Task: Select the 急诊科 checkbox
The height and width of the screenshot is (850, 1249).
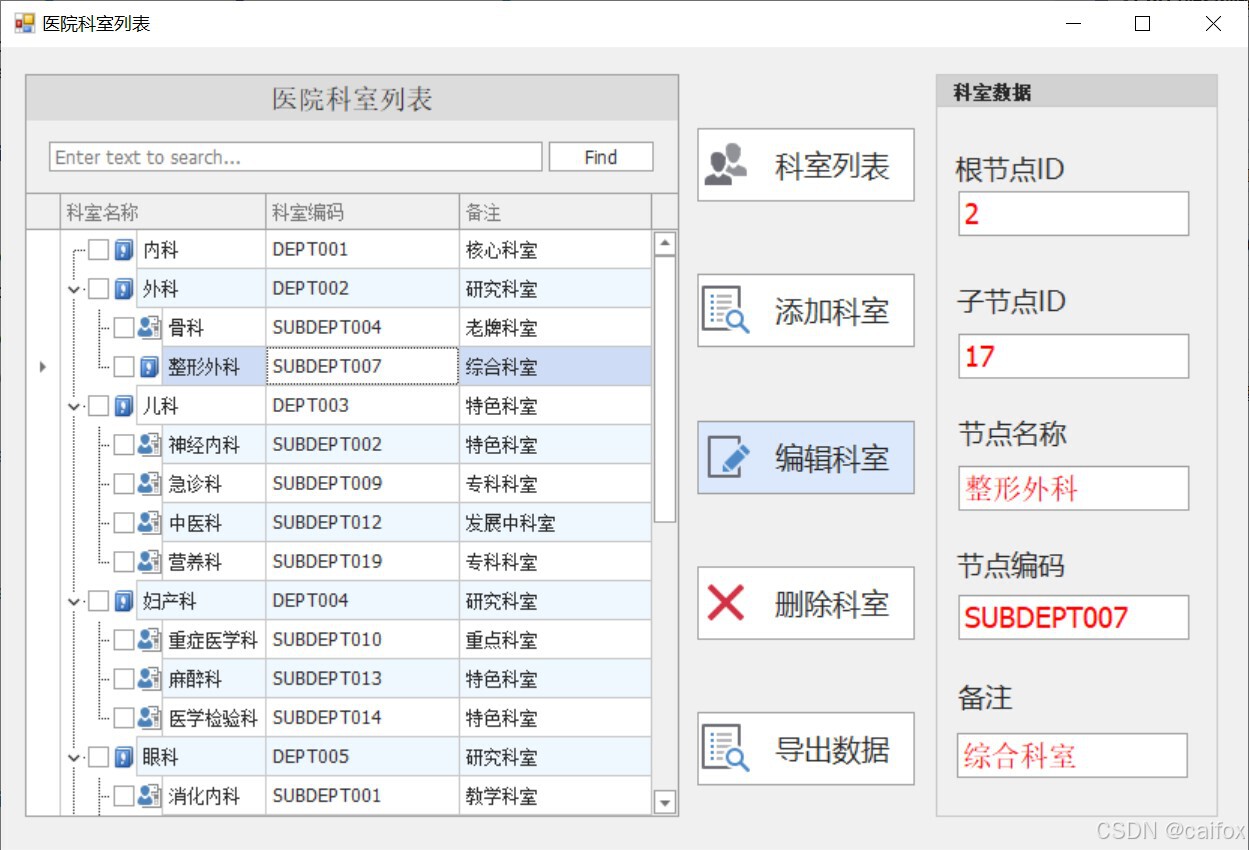Action: tap(123, 484)
